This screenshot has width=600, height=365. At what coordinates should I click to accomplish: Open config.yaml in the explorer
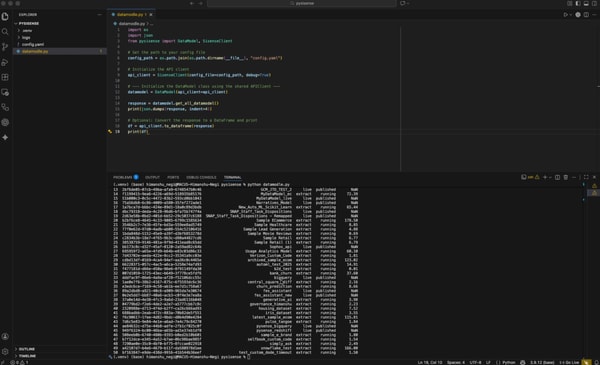pyautogui.click(x=33, y=44)
